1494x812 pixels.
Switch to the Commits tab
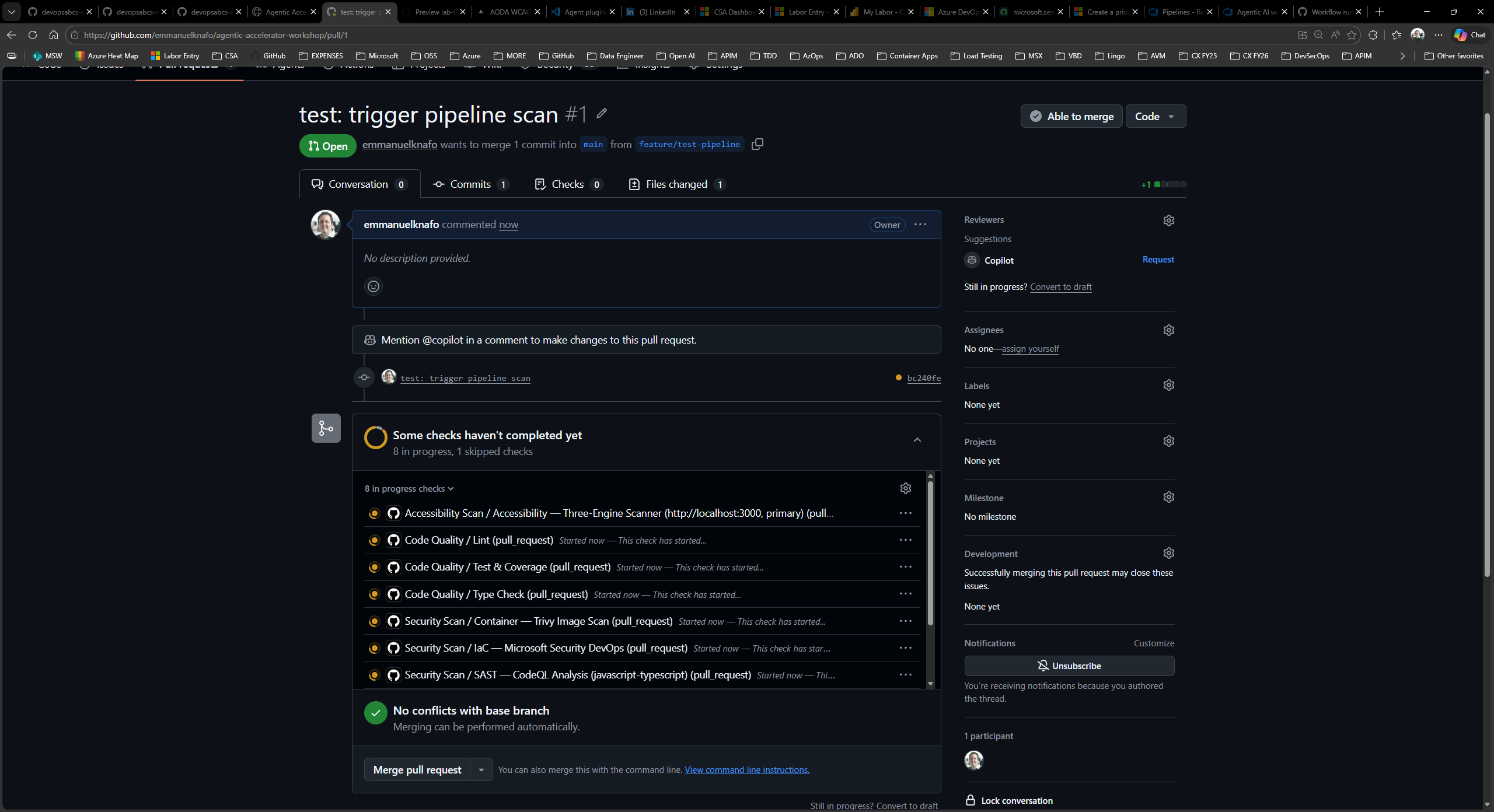pos(471,184)
